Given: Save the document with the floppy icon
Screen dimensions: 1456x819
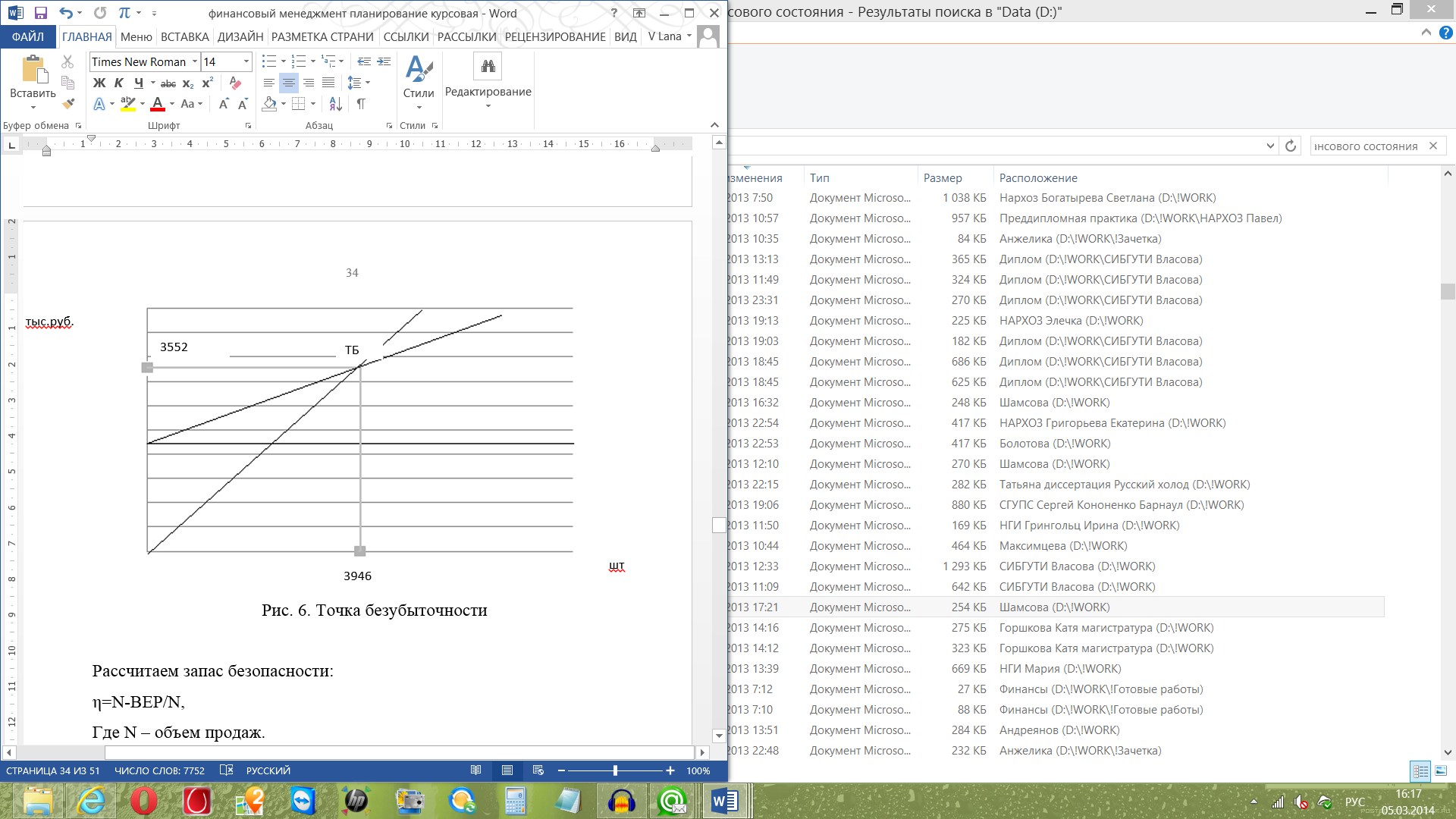Looking at the screenshot, I should (41, 13).
